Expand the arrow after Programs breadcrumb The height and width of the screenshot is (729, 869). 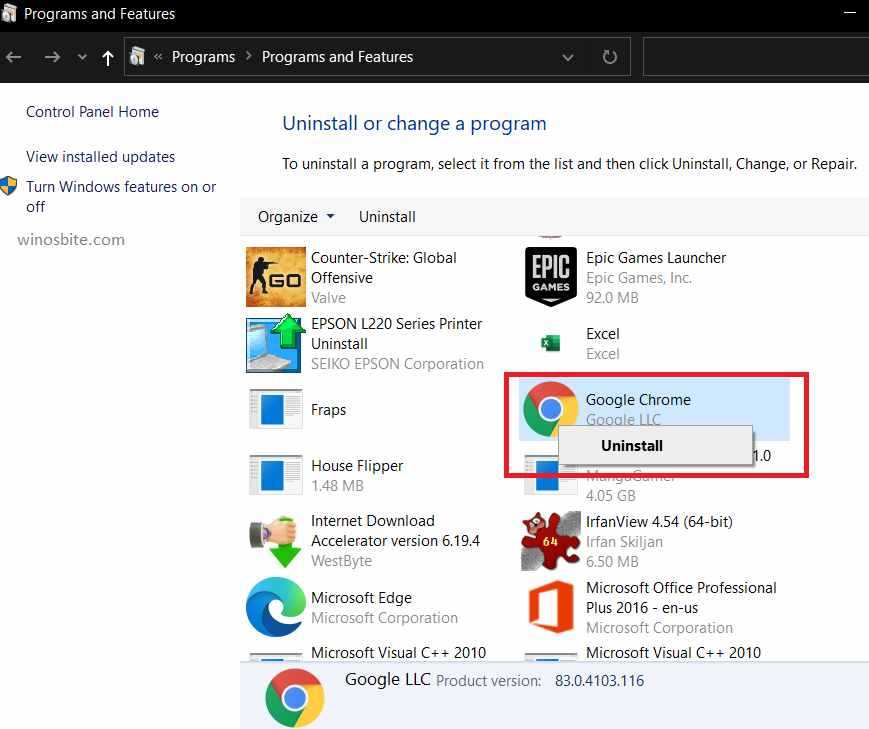click(x=248, y=57)
